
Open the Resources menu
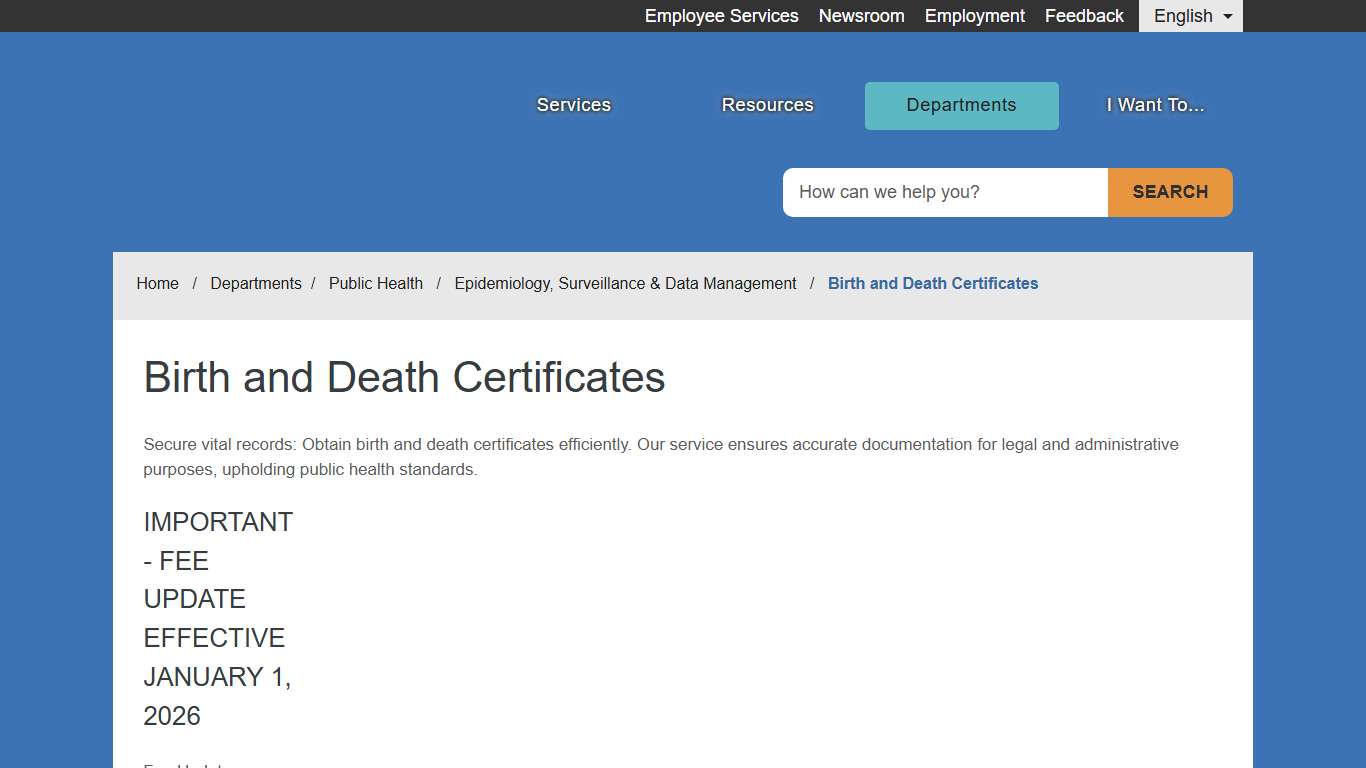click(x=767, y=104)
